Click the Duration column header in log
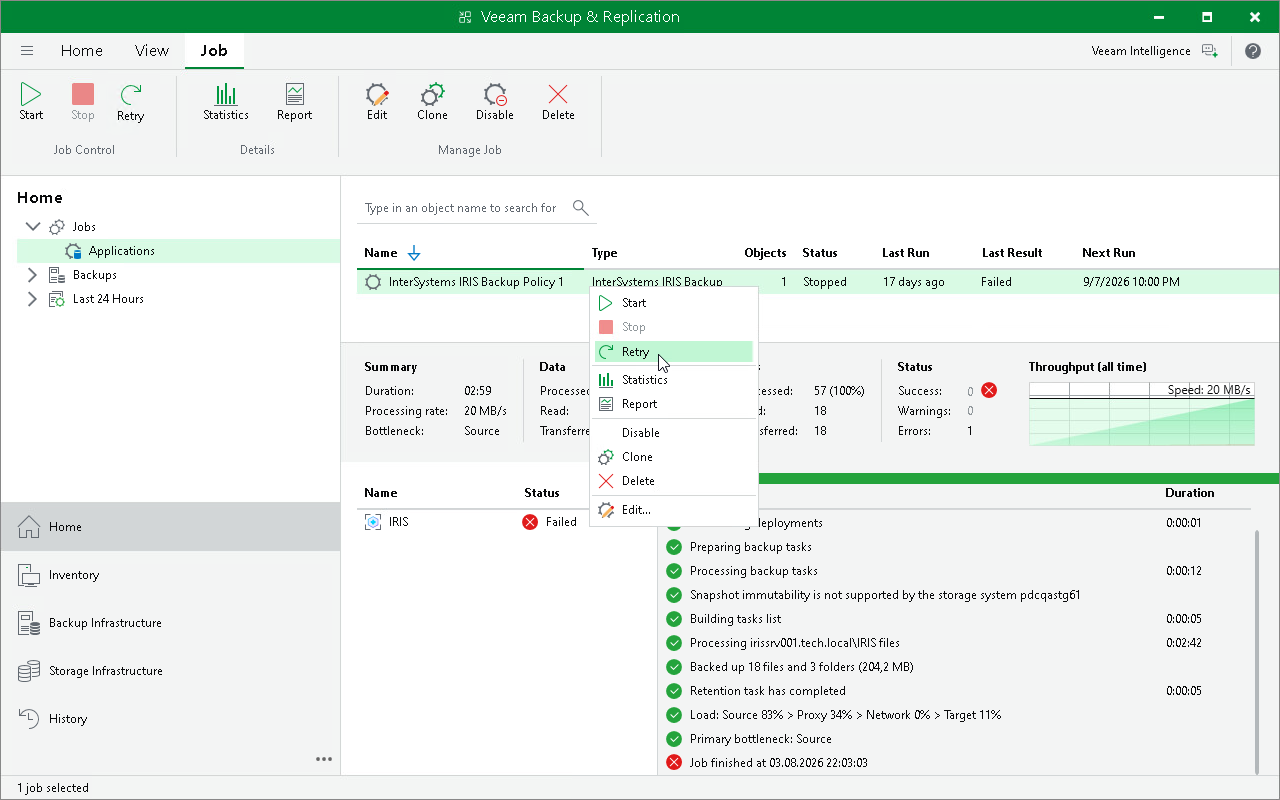The image size is (1280, 800). tap(1190, 493)
